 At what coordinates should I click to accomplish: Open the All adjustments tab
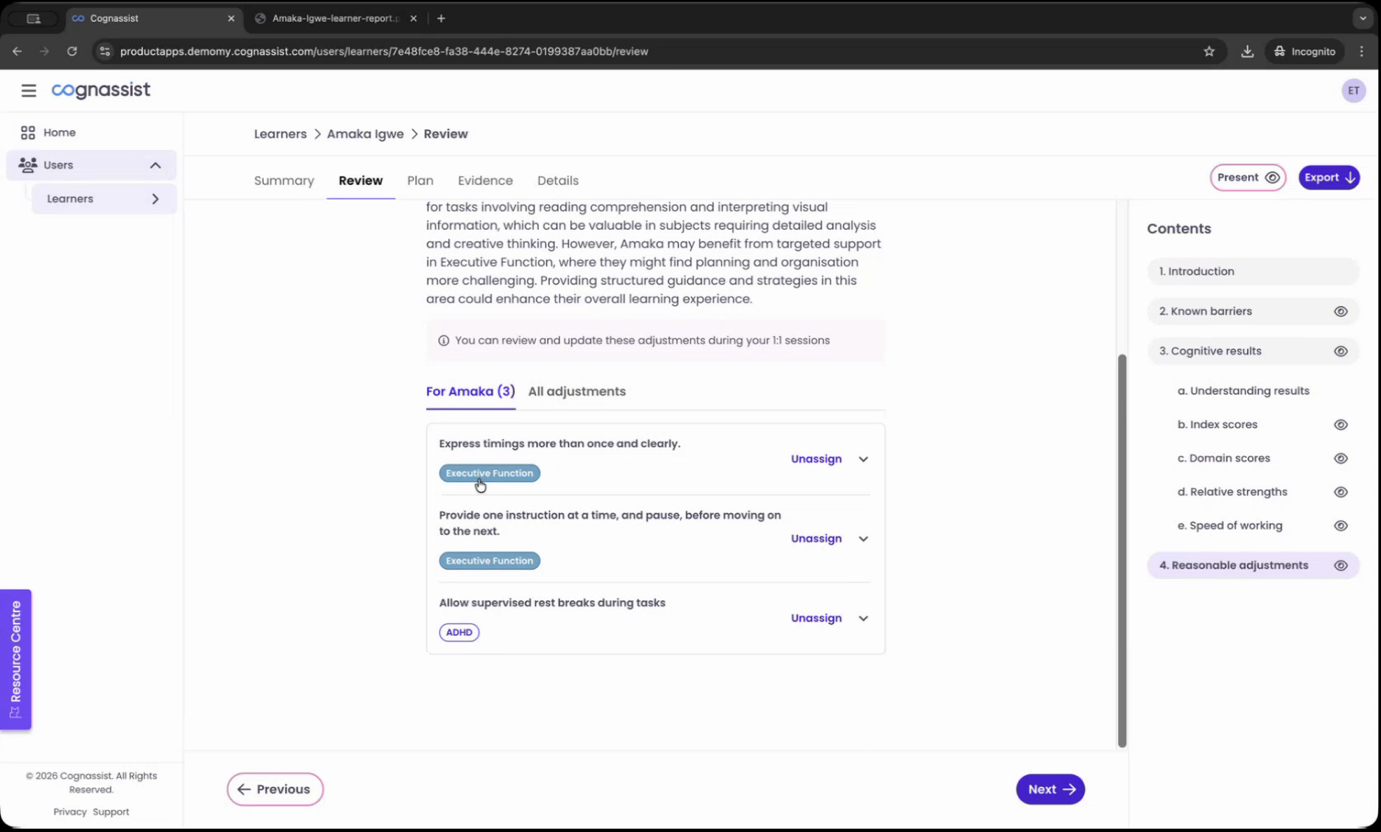click(577, 392)
